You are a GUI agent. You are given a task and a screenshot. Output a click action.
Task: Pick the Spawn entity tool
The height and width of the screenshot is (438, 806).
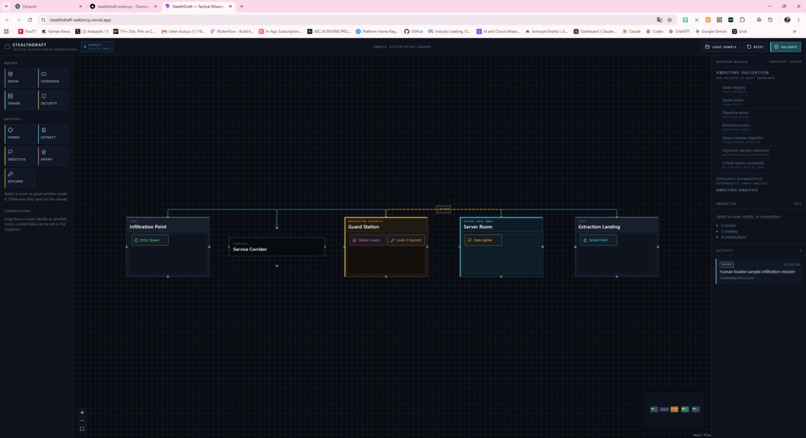[20, 133]
